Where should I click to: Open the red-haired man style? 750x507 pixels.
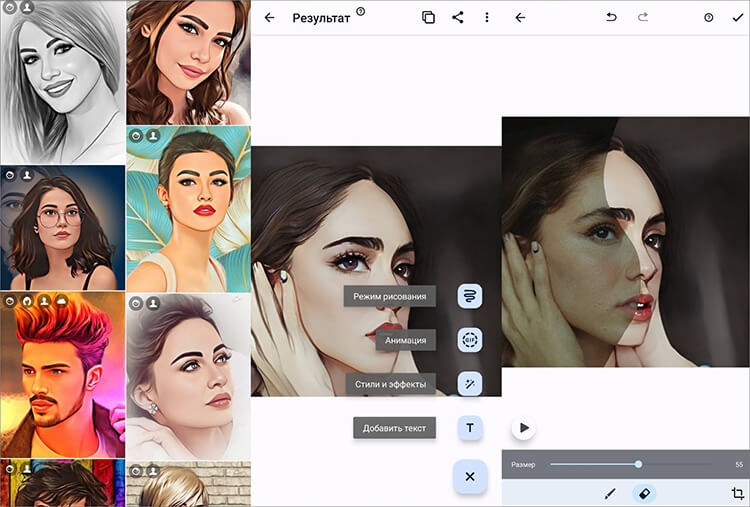63,375
